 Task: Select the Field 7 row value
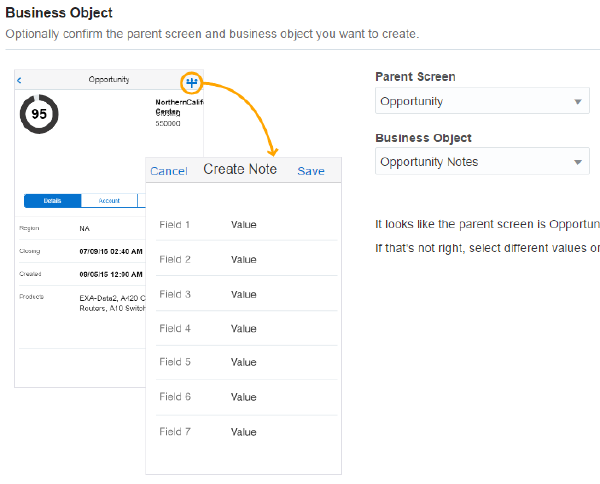pyautogui.click(x=244, y=432)
